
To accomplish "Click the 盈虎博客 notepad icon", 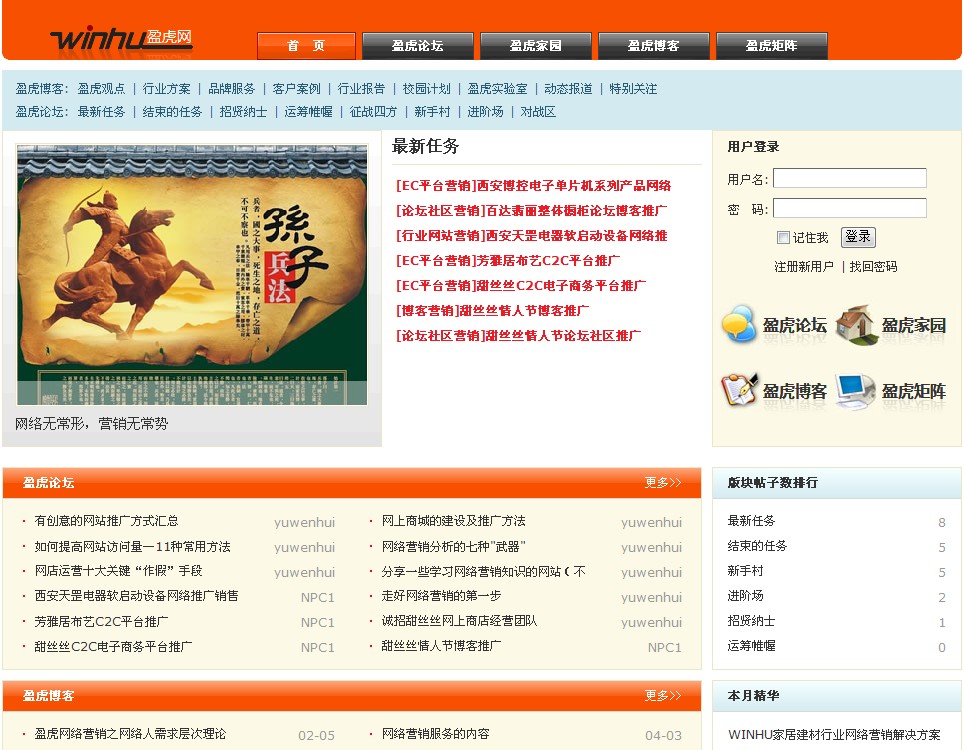I will pos(739,390).
